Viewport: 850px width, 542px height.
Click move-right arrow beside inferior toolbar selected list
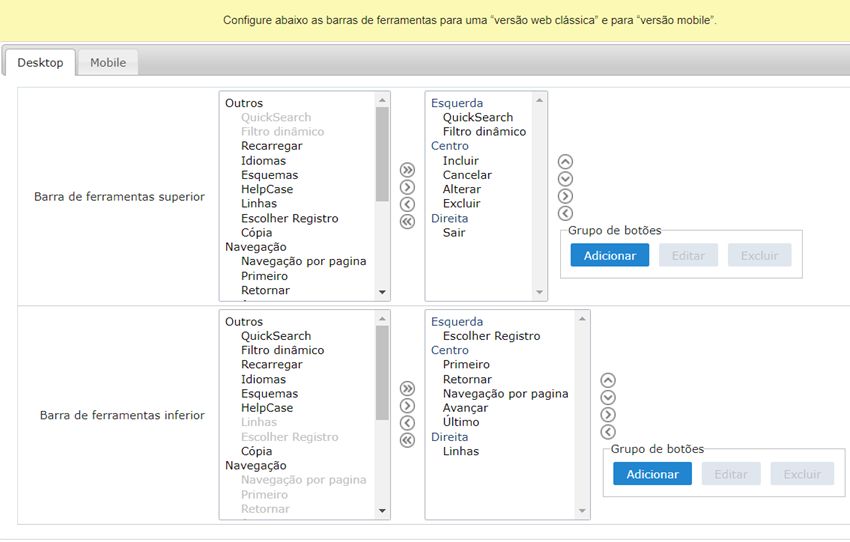[608, 415]
